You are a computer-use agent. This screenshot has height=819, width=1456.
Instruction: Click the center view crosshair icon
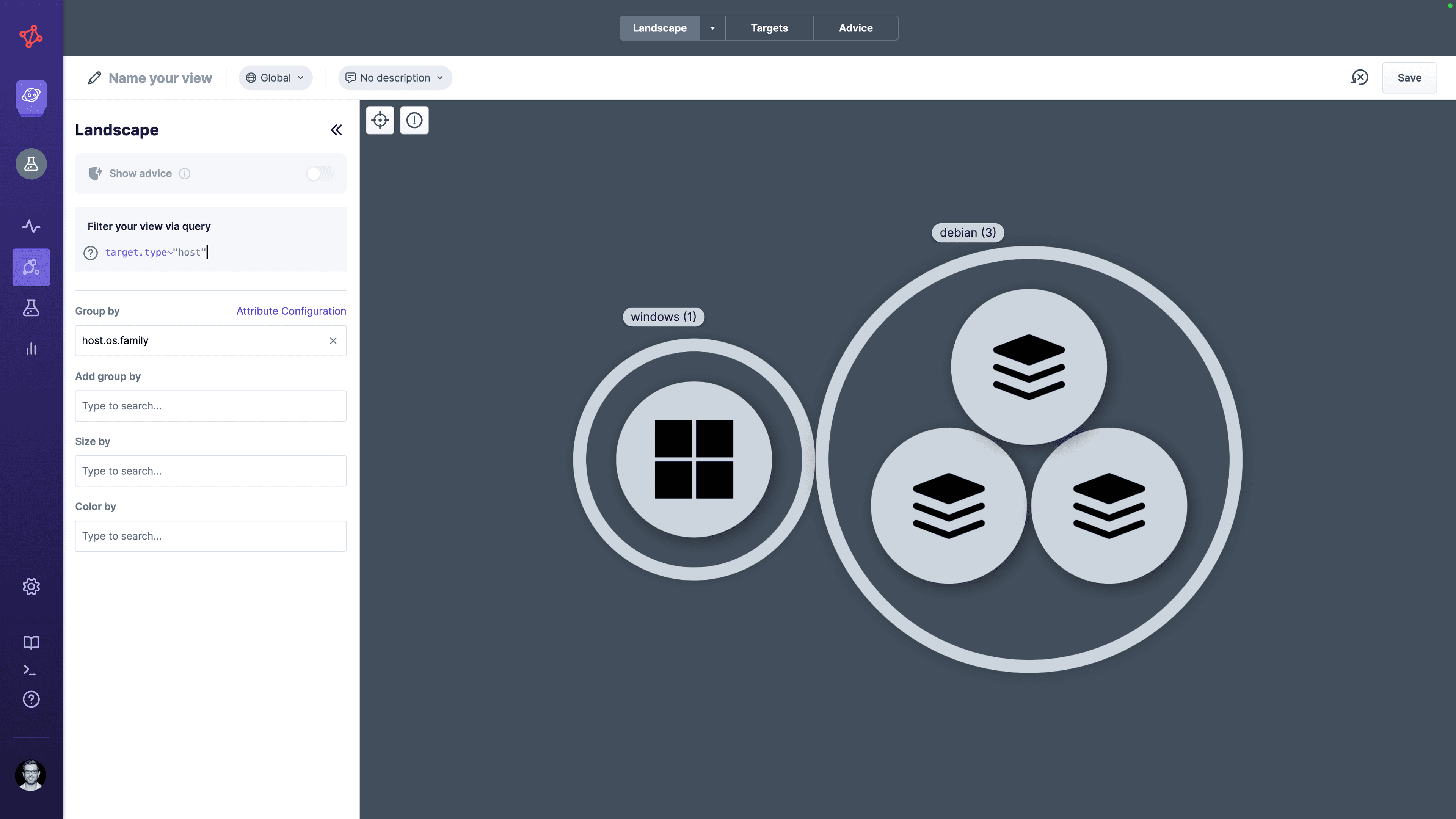pos(380,121)
